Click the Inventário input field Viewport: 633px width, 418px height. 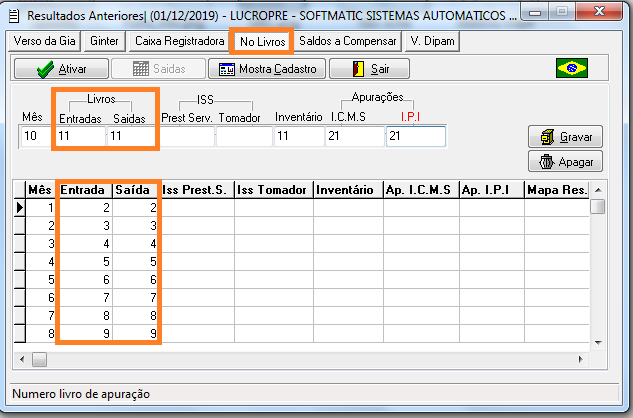(299, 136)
